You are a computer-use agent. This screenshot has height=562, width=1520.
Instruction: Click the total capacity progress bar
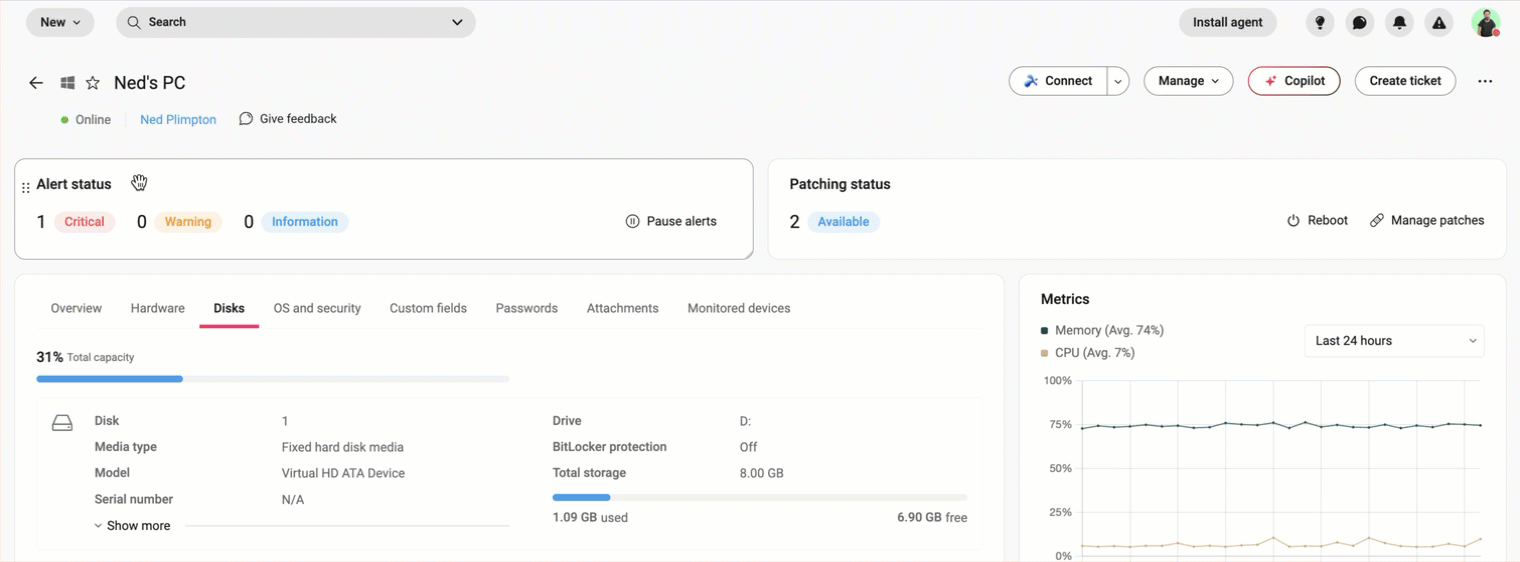(273, 379)
